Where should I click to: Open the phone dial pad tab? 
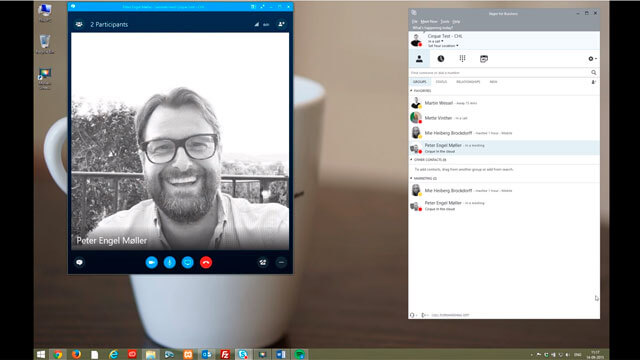tap(462, 59)
